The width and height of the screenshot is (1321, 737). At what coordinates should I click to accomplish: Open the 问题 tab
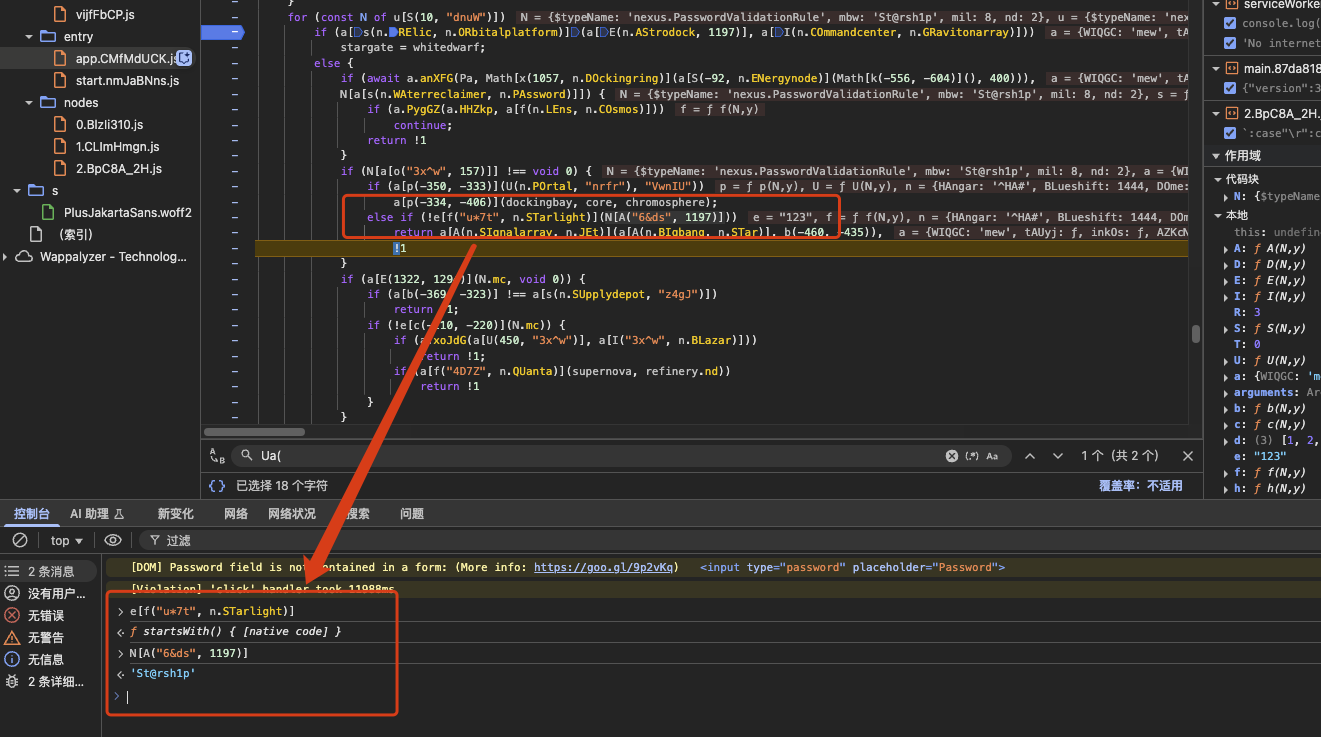click(412, 514)
